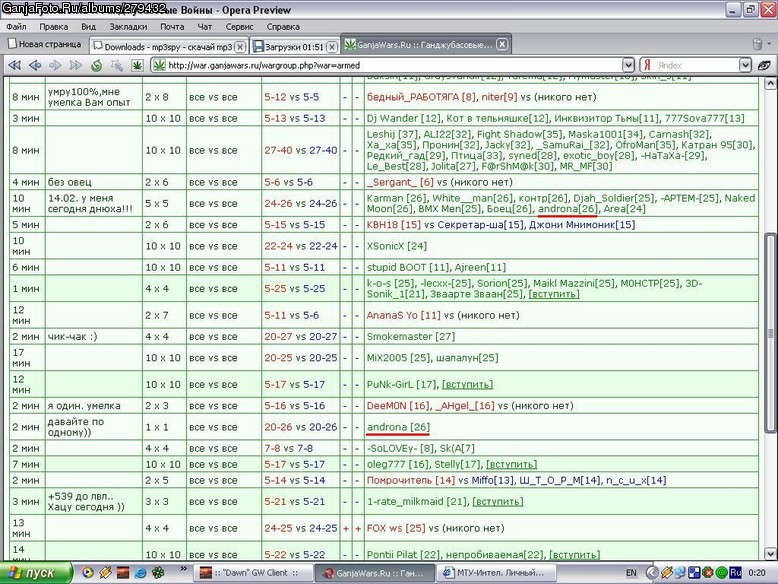Click the eye icon beside the search box
The height and width of the screenshot is (584, 778).
[x=765, y=65]
